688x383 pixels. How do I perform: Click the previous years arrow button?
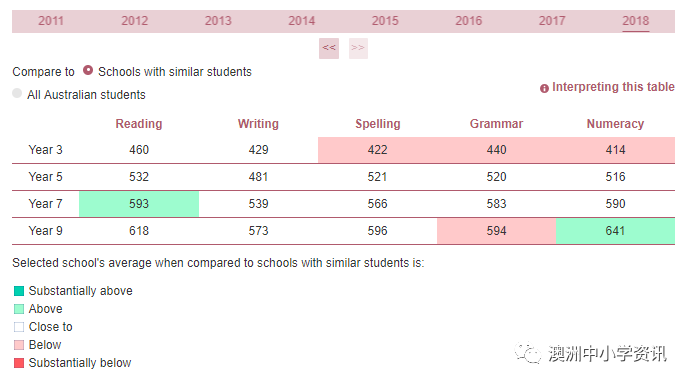[x=329, y=48]
